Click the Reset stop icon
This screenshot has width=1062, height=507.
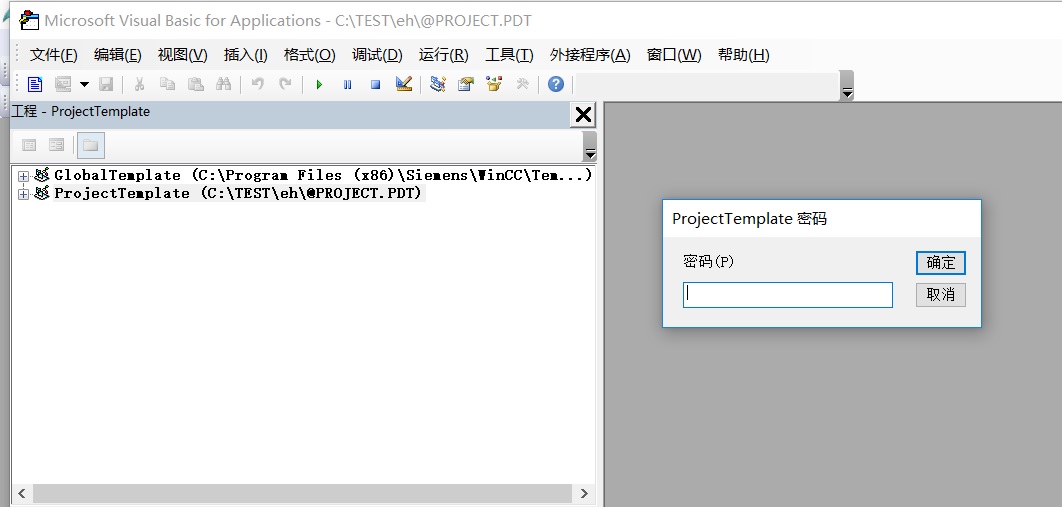(375, 85)
